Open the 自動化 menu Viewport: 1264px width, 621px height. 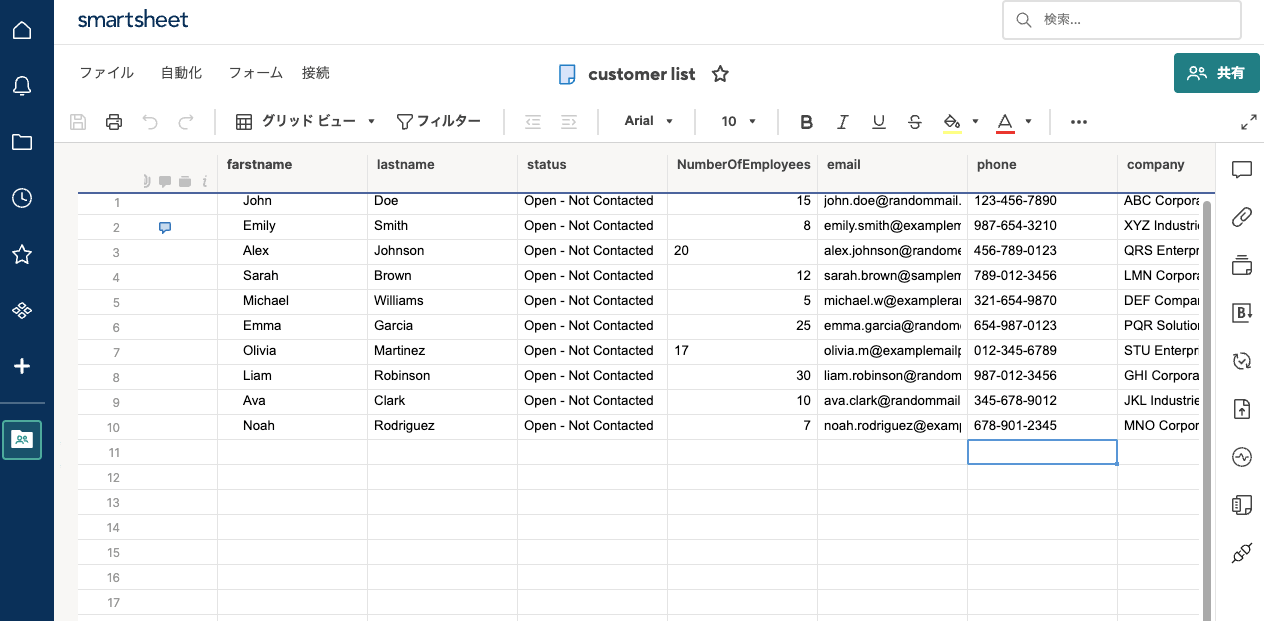[x=181, y=73]
